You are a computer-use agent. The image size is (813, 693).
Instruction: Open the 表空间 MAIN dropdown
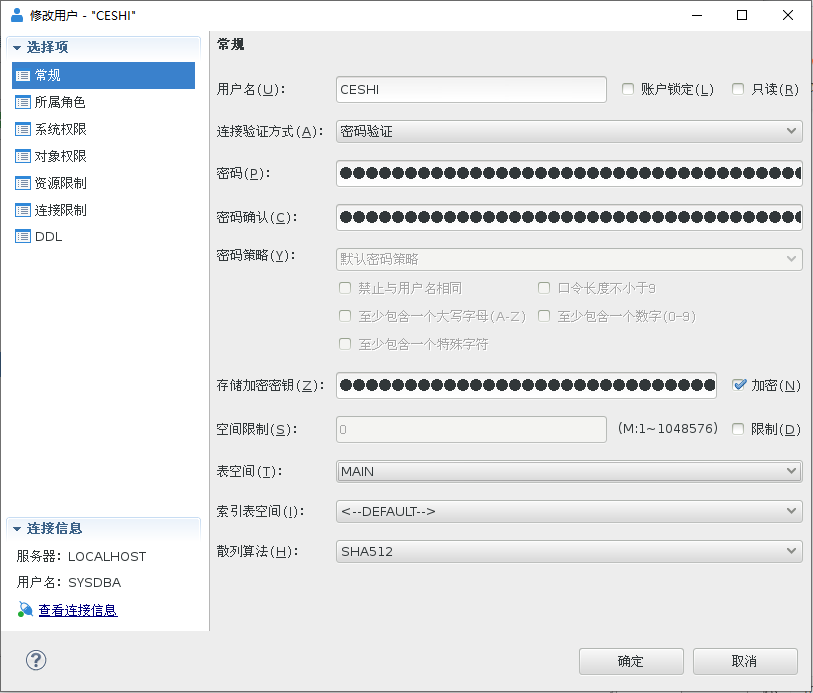pyautogui.click(x=569, y=471)
